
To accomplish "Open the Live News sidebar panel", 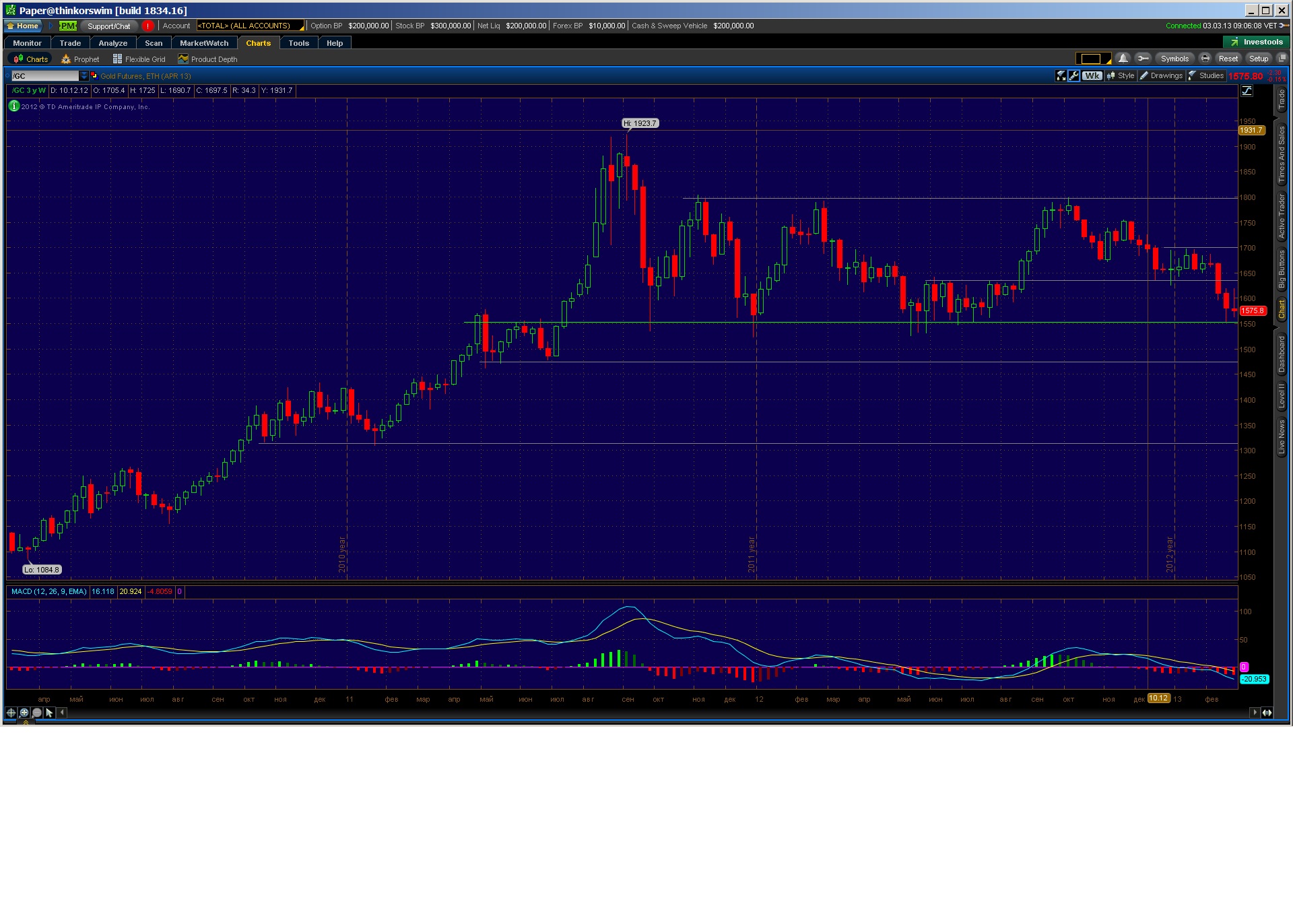I will click(1282, 436).
